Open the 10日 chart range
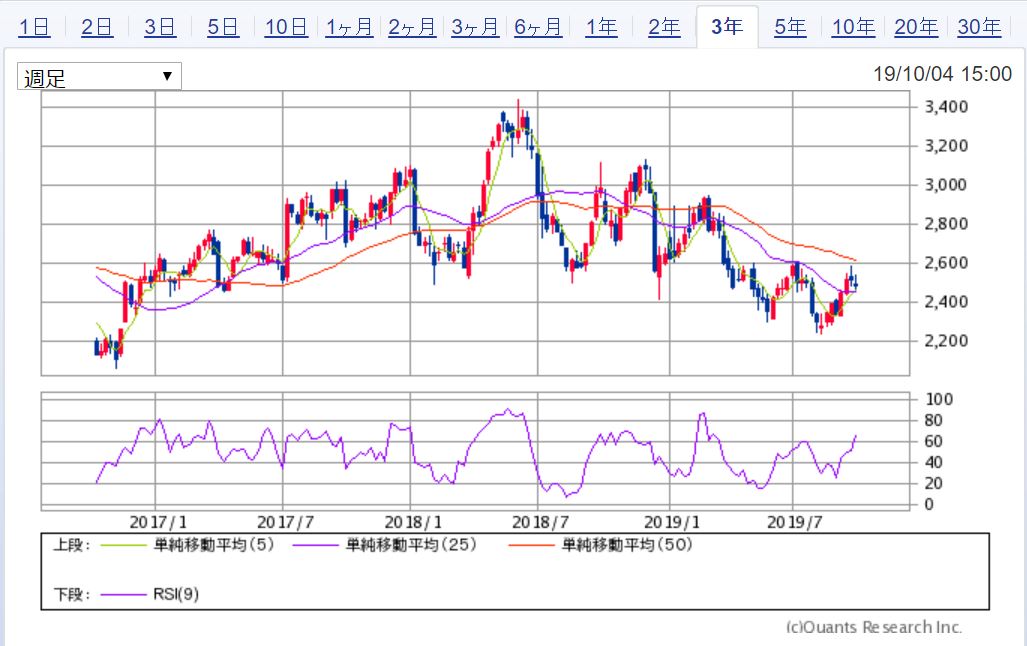Viewport: 1027px width, 646px height. click(x=286, y=28)
